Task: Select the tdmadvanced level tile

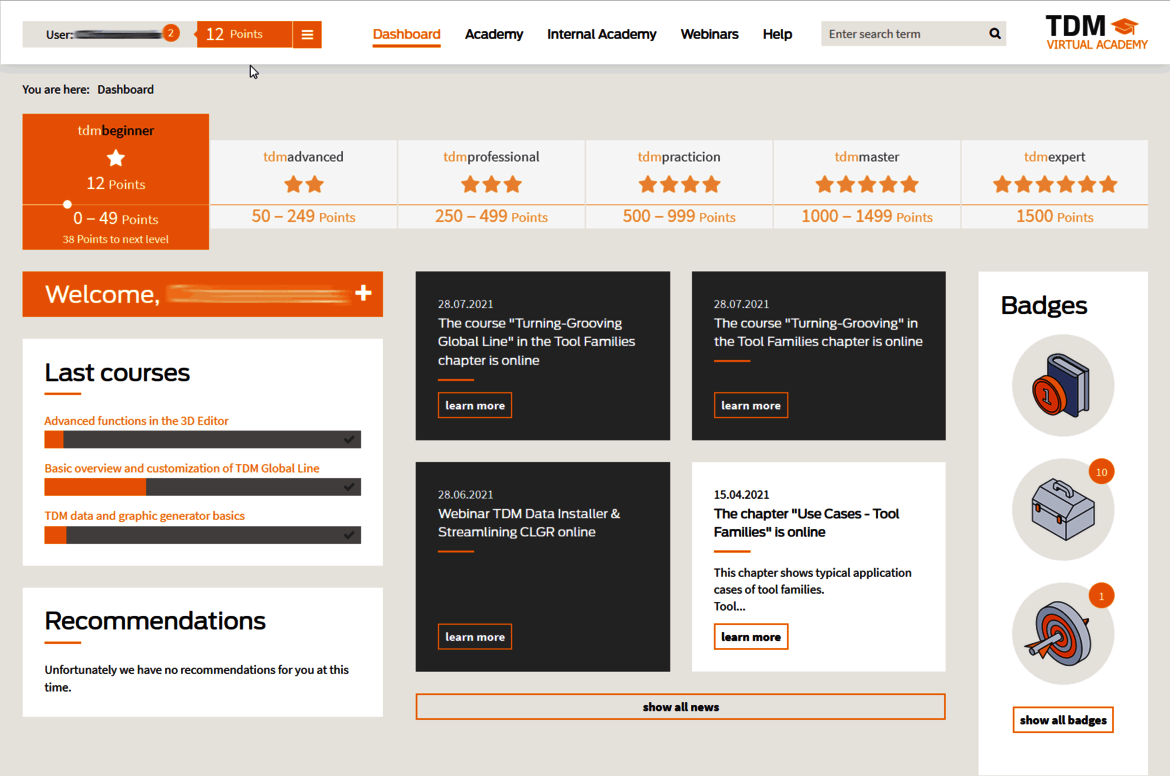Action: 304,184
